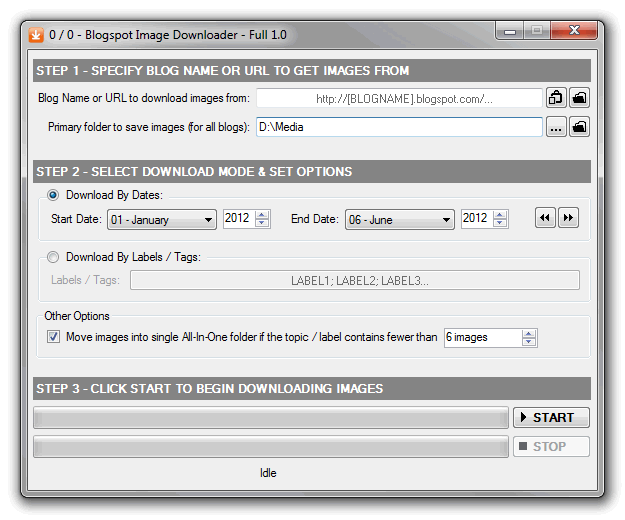Click the fast-forward dates double-arrow button

coord(568,218)
